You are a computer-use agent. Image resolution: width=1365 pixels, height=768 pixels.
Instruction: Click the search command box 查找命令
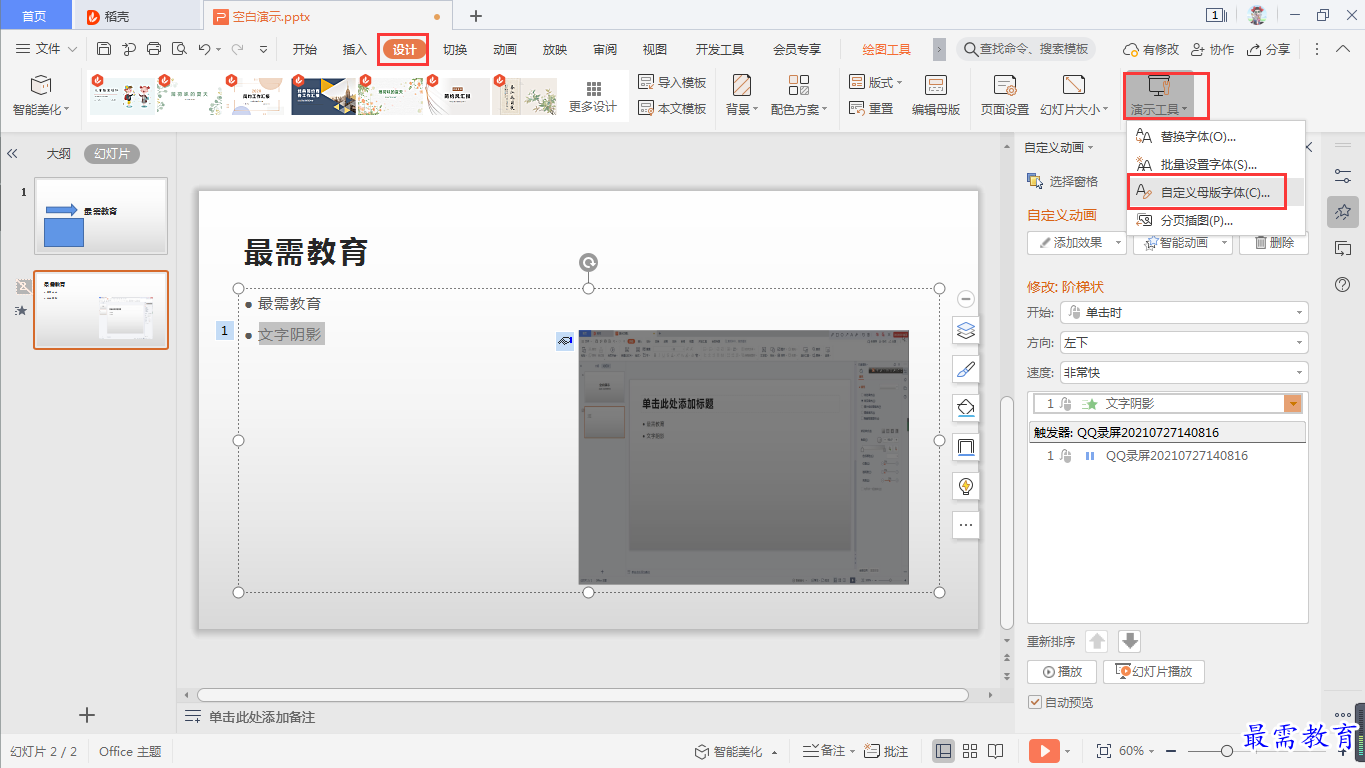click(1025, 49)
